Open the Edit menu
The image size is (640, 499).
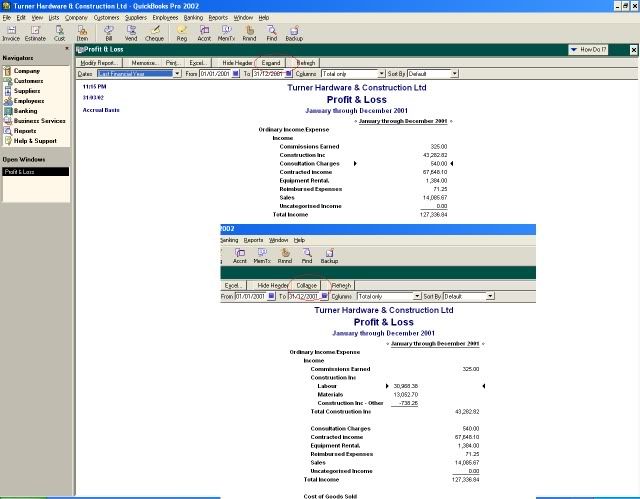21,18
